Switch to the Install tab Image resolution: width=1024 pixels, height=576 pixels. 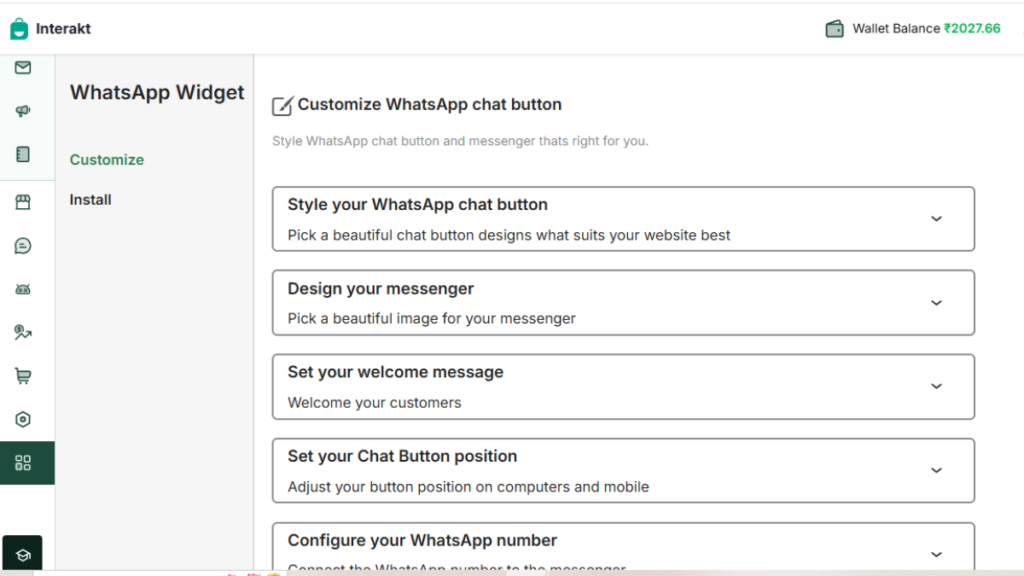click(x=90, y=199)
